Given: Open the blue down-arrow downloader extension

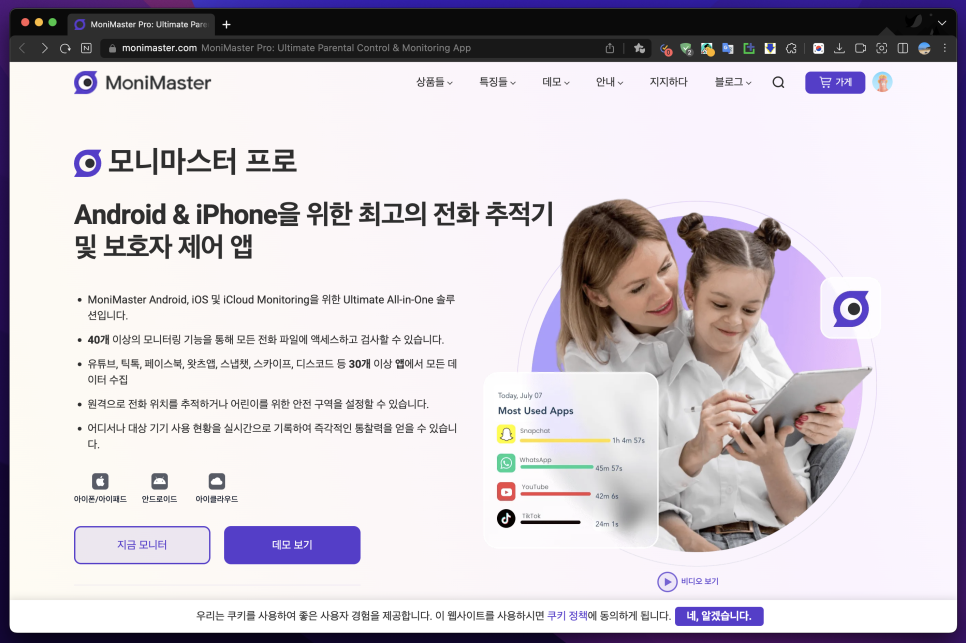Looking at the screenshot, I should [x=770, y=48].
